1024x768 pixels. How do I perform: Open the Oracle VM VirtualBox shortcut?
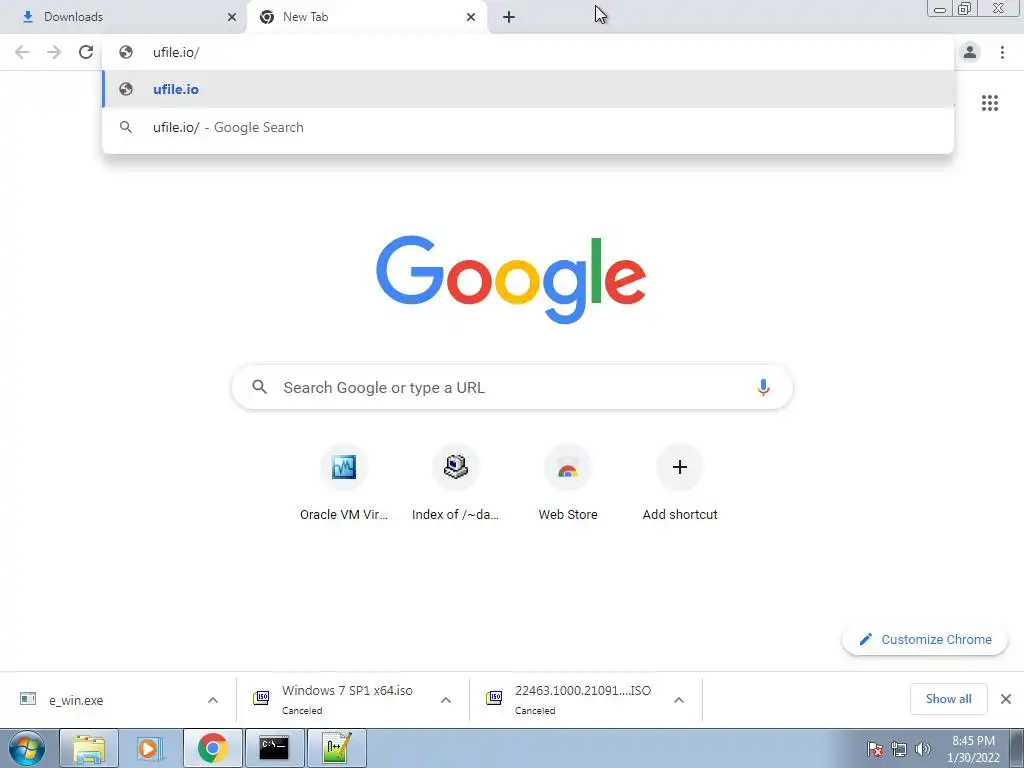coord(344,484)
